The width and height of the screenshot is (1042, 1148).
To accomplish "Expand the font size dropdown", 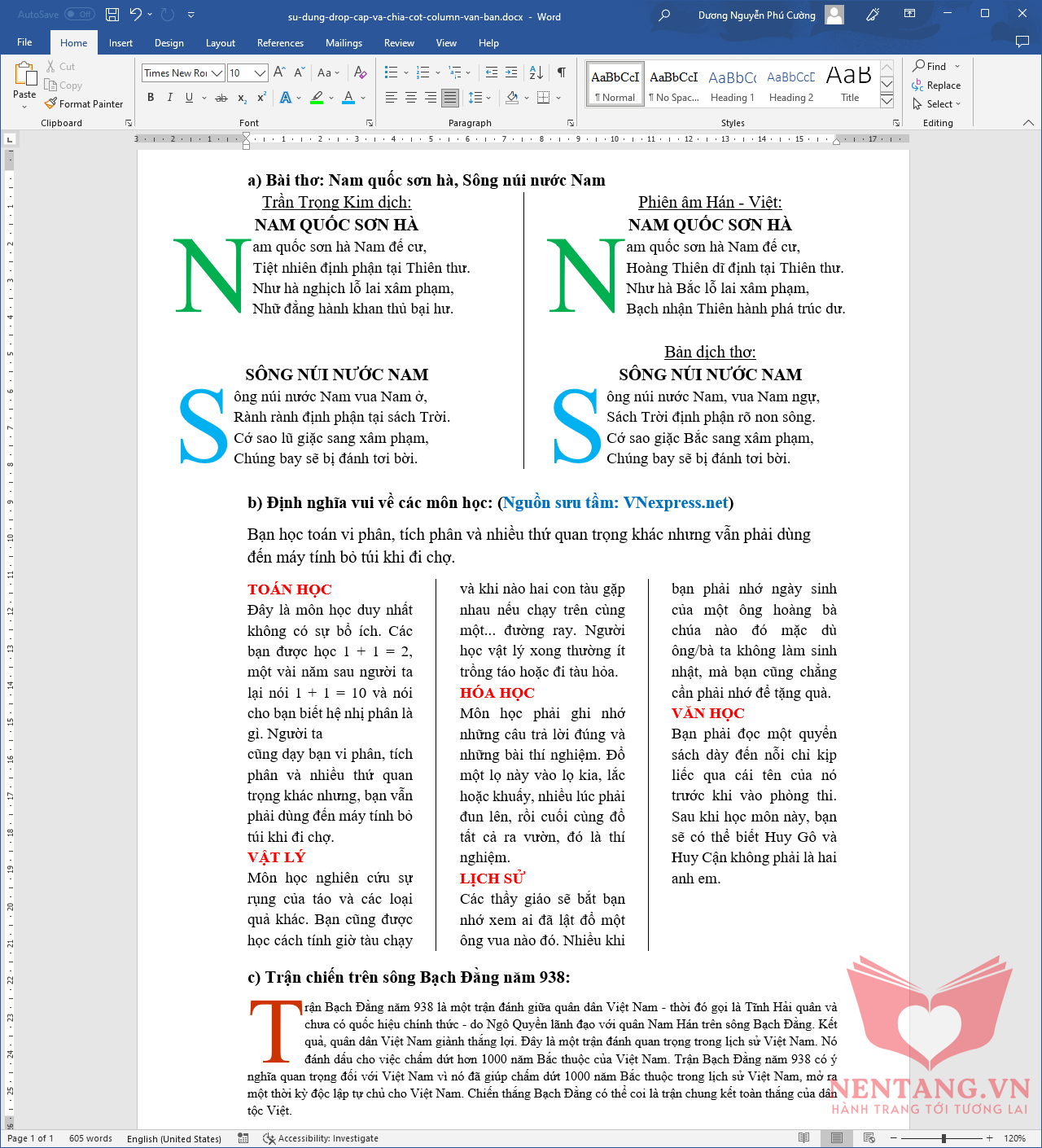I will pyautogui.click(x=260, y=73).
